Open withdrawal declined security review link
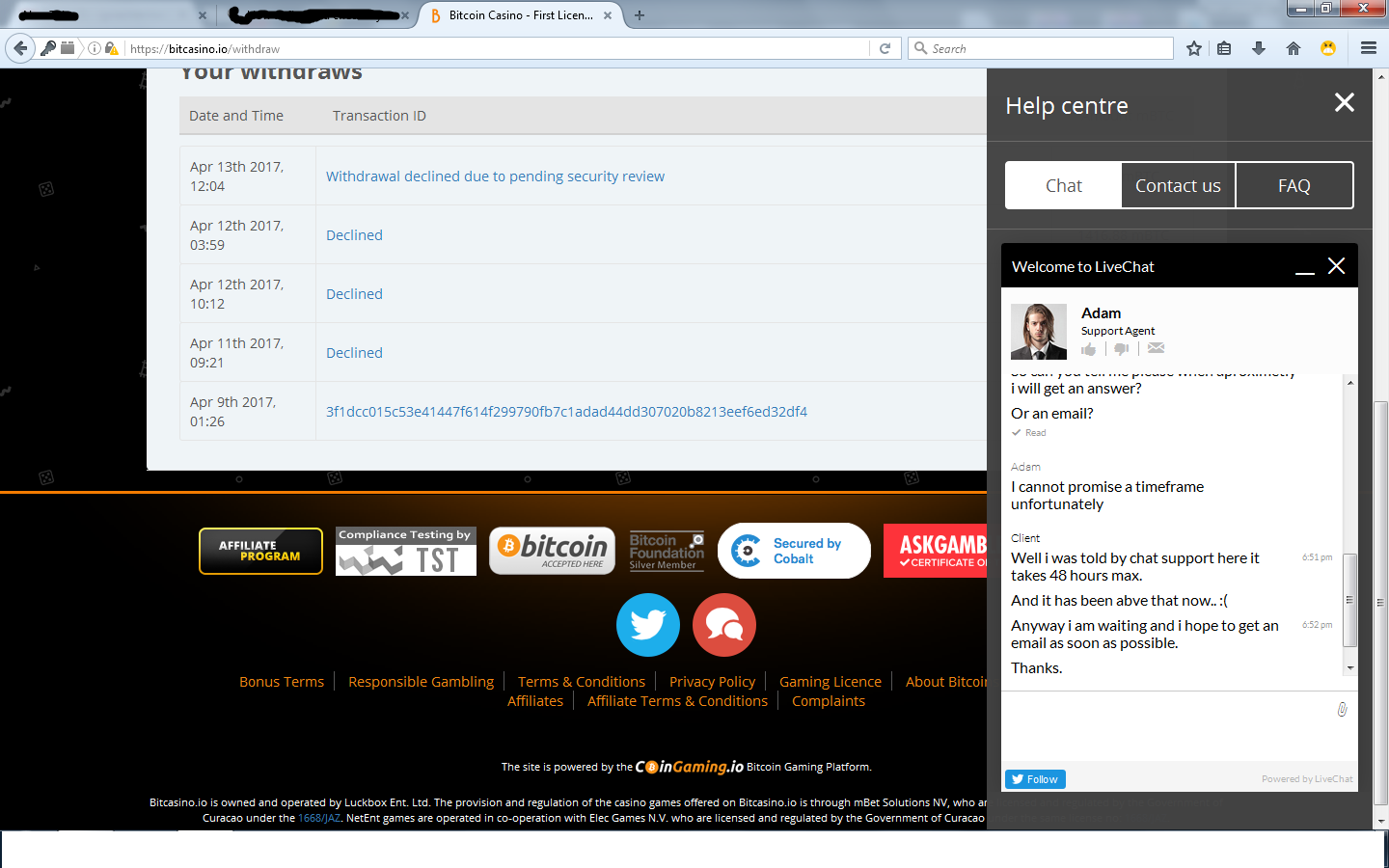 495,176
